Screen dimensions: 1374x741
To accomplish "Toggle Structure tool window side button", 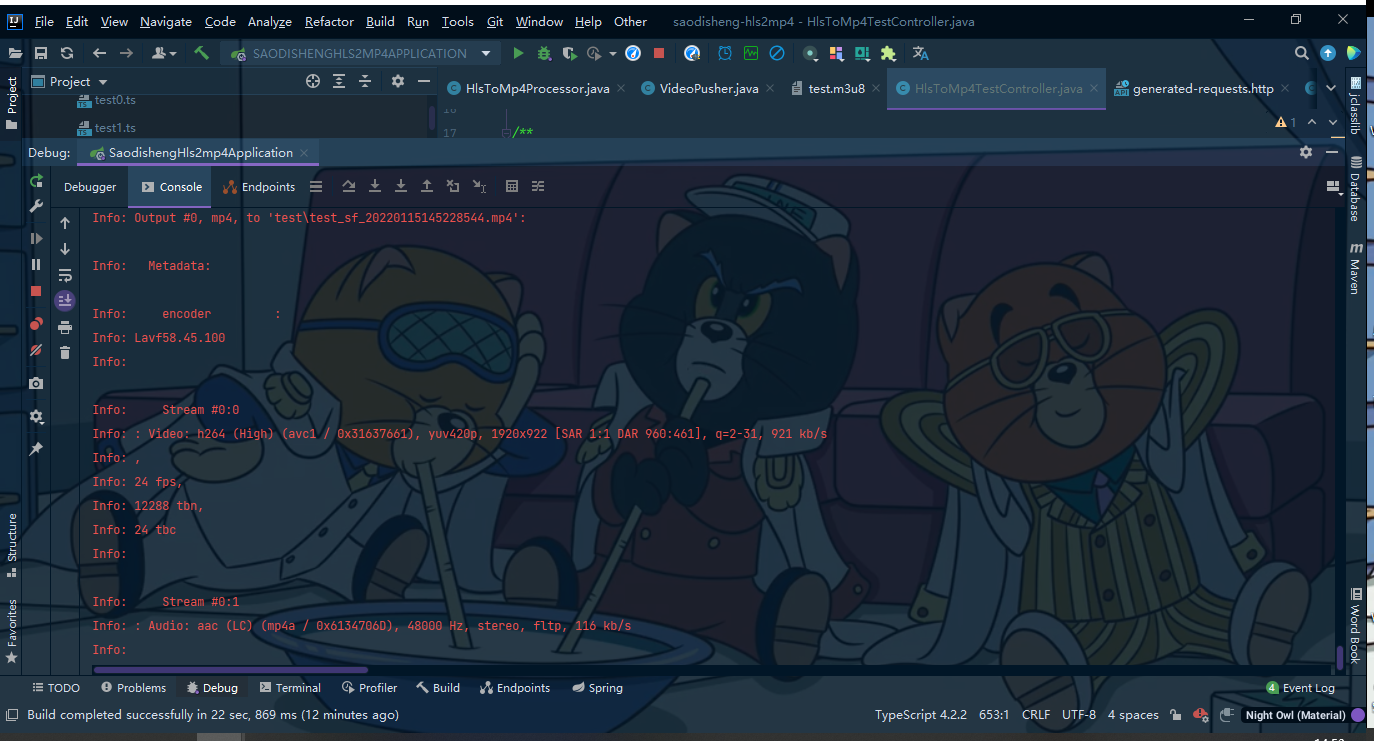I will pyautogui.click(x=12, y=545).
